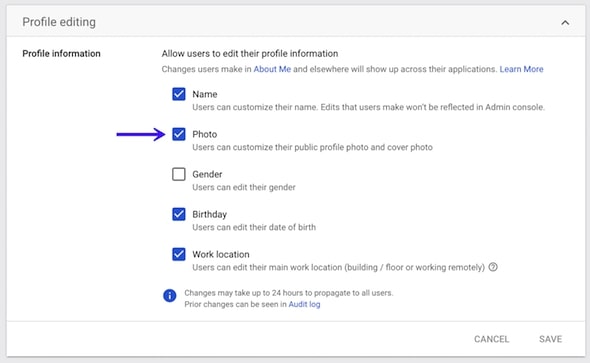The height and width of the screenshot is (363, 590).
Task: Open the Audit log link
Action: (304, 304)
